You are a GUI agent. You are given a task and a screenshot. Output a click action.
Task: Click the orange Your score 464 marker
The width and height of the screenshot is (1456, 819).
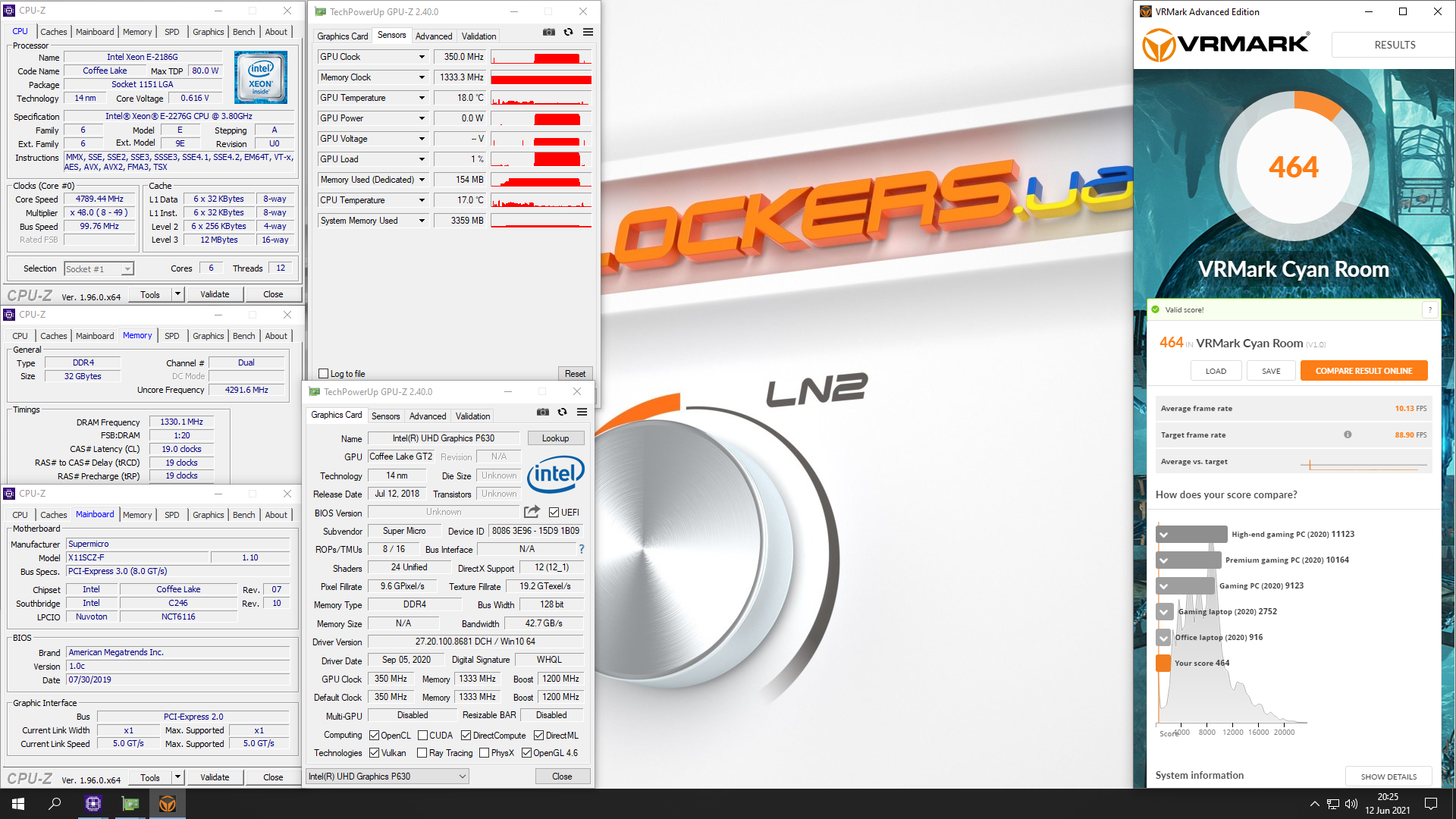1163,663
